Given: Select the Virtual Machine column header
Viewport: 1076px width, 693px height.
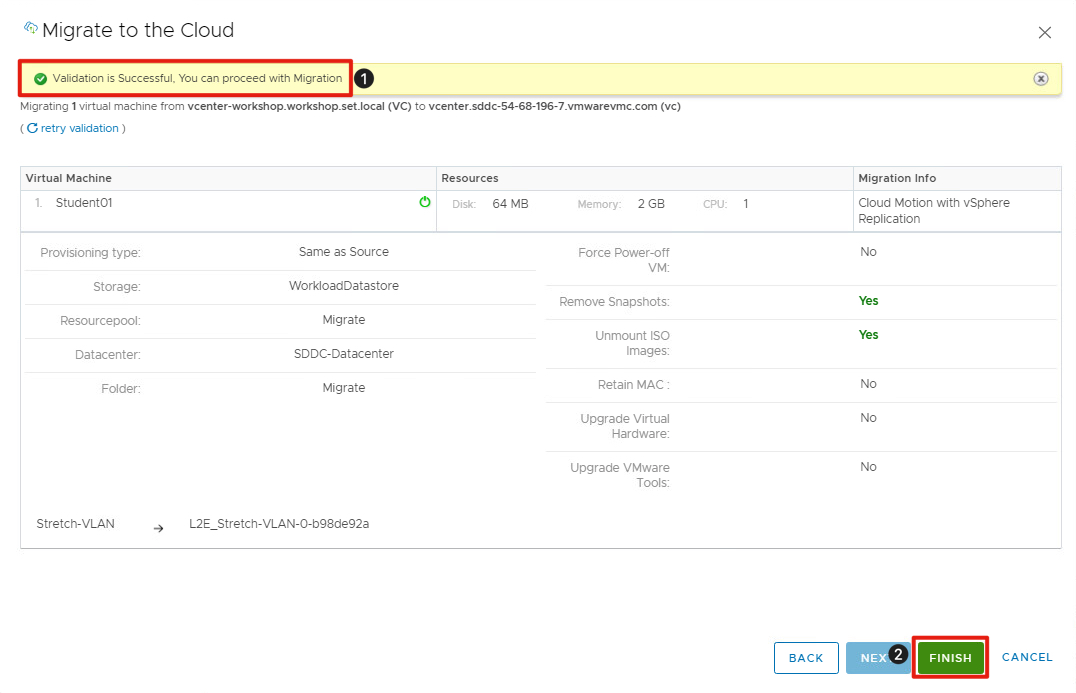Looking at the screenshot, I should click(69, 178).
